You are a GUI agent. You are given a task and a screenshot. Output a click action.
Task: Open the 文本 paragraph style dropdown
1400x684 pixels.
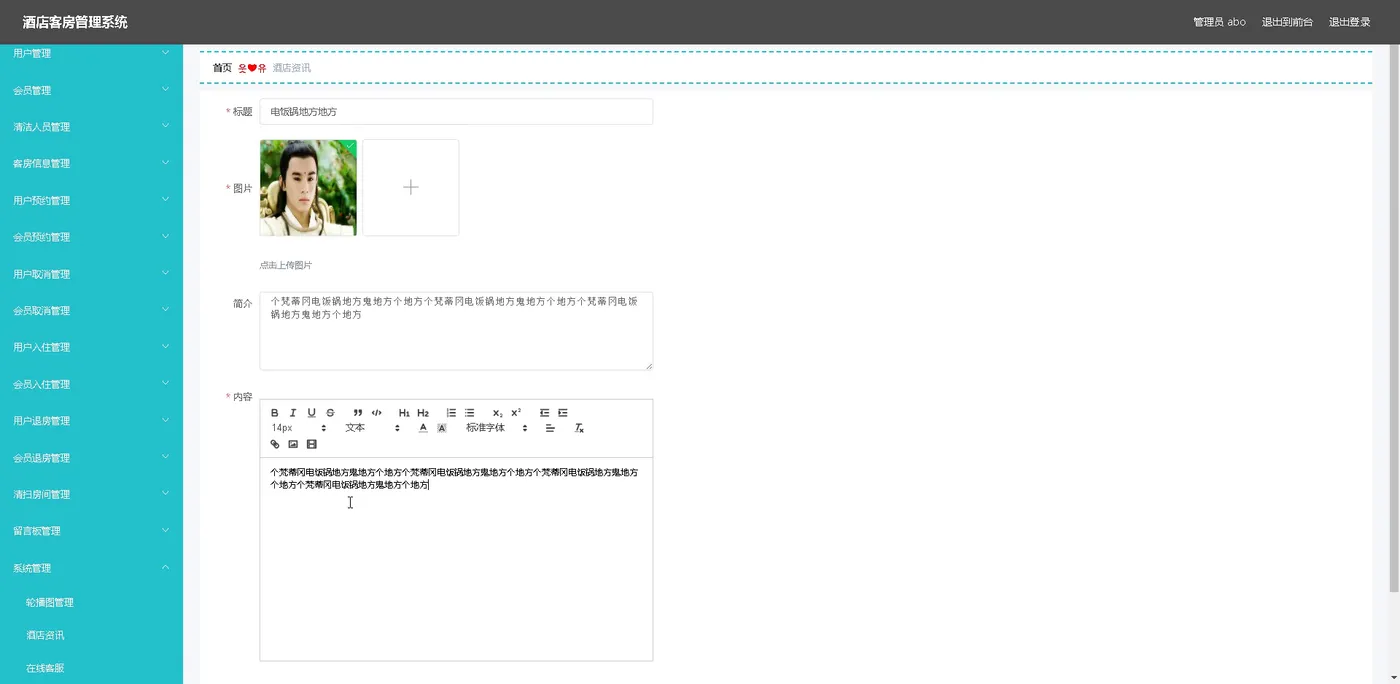372,428
